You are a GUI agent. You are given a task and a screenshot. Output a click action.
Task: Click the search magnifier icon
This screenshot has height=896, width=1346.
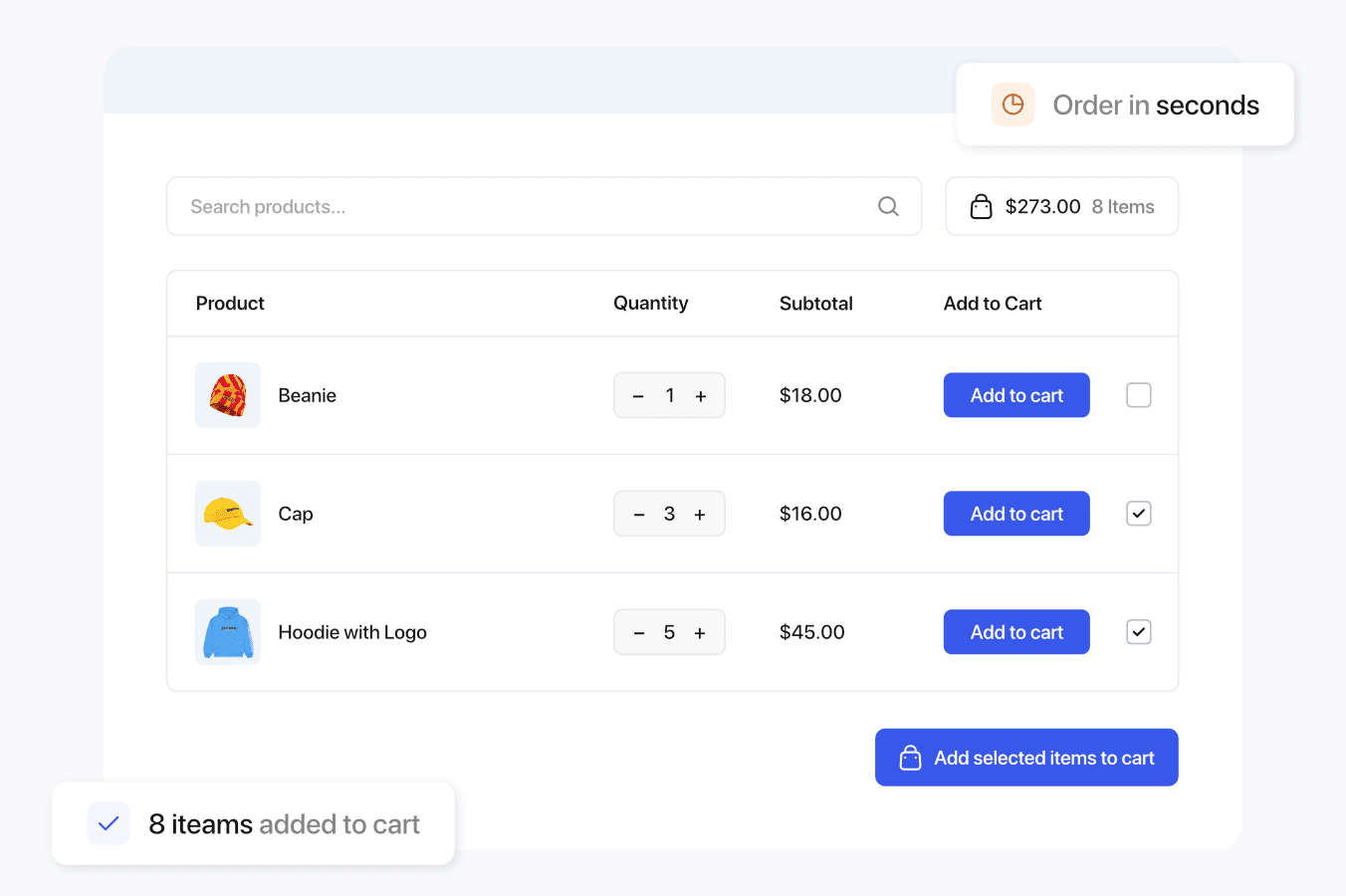tap(888, 206)
